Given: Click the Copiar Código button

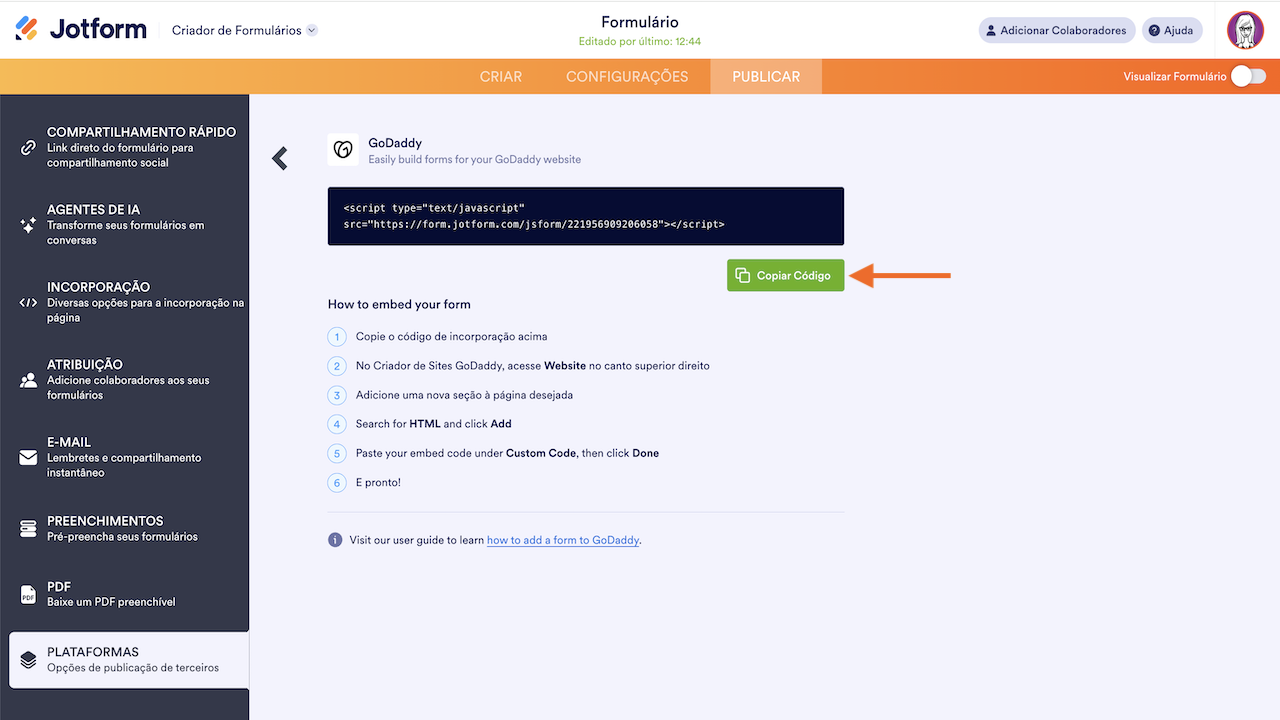Looking at the screenshot, I should point(785,275).
